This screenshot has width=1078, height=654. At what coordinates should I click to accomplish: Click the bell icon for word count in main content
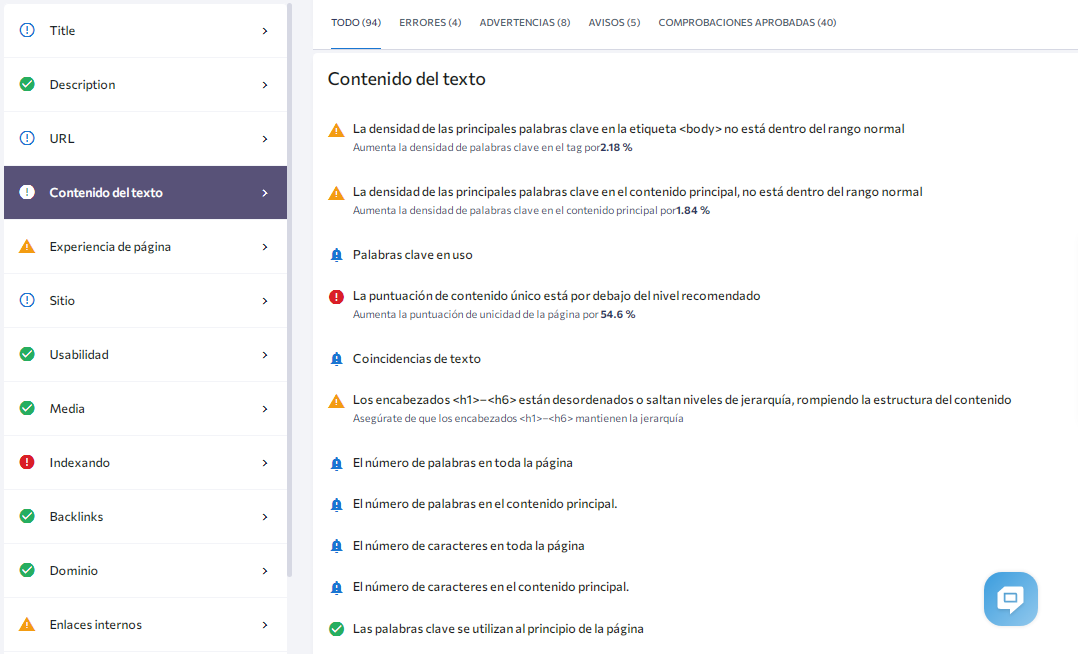pyautogui.click(x=336, y=505)
